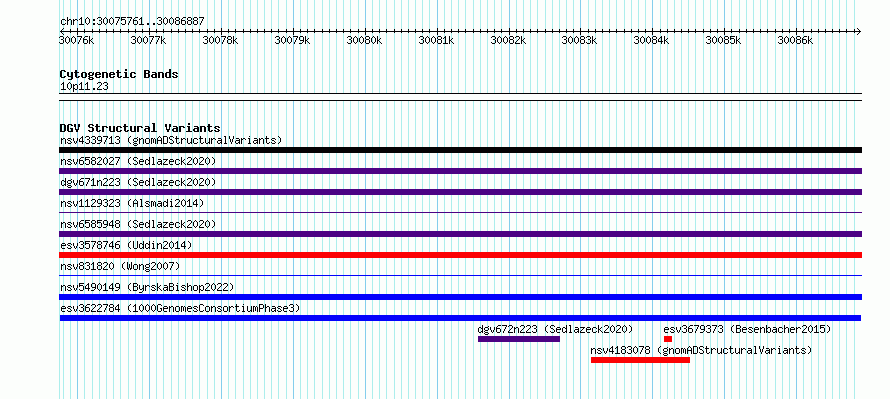
Task: Click the red nsv4183078 variant bar
Action: coord(640,360)
